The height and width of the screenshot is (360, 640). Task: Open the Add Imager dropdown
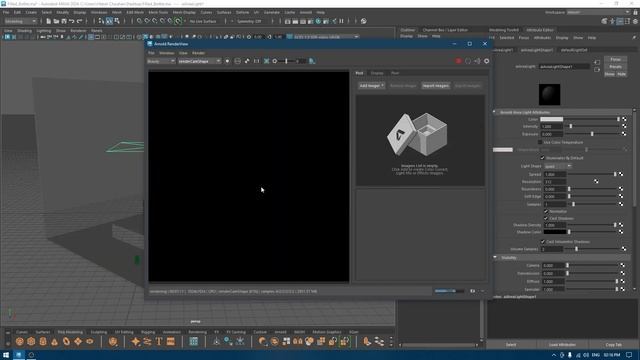coord(371,86)
